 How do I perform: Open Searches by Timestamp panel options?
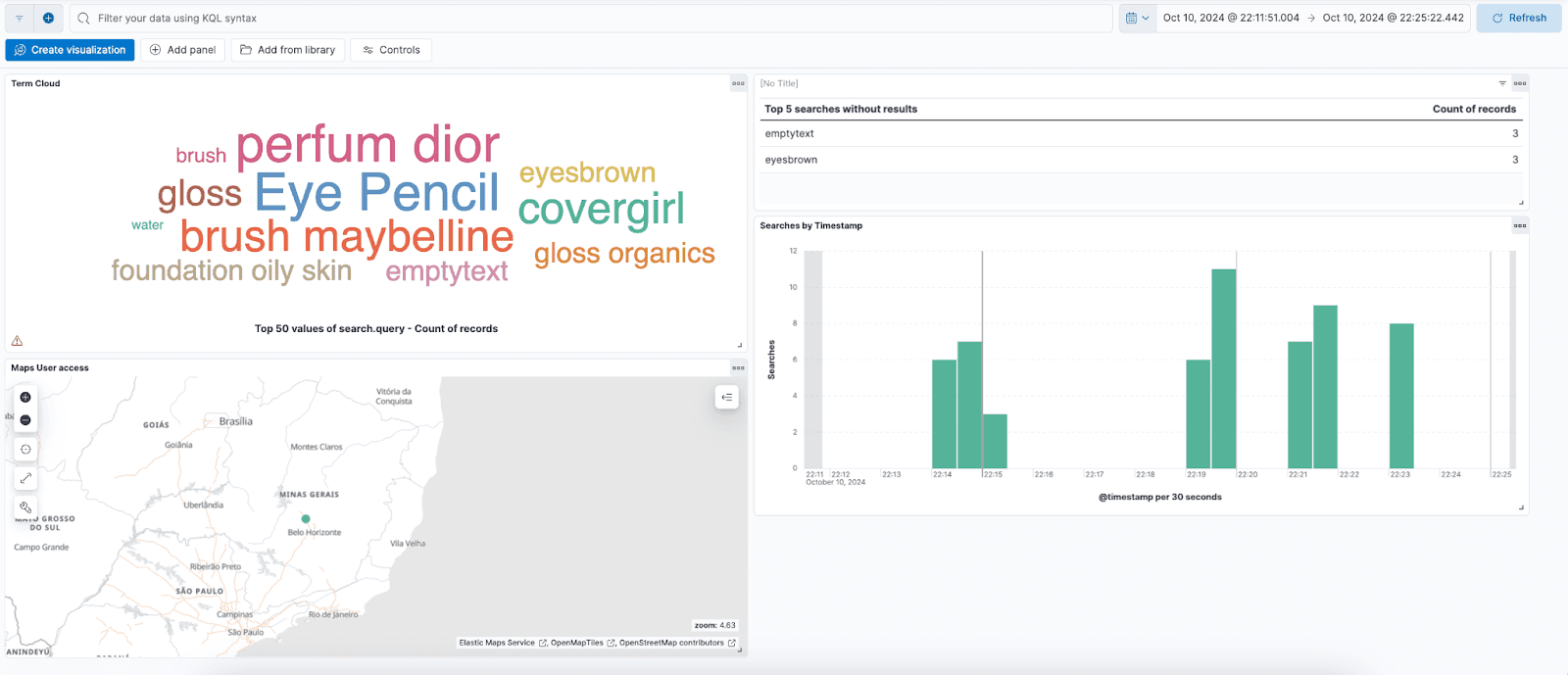tap(1519, 225)
